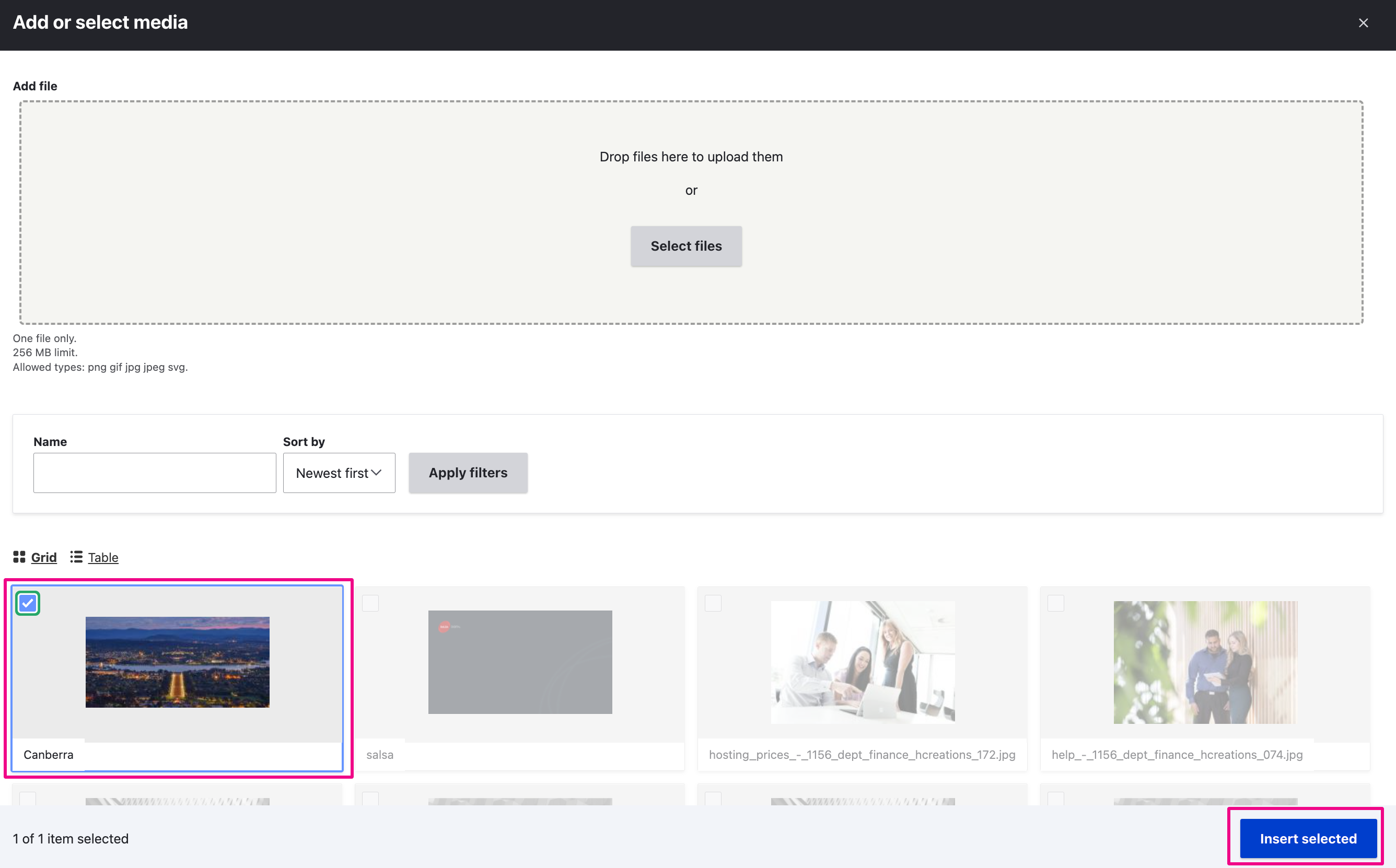
Task: Select the hosting_prices image checkbox
Action: (713, 603)
